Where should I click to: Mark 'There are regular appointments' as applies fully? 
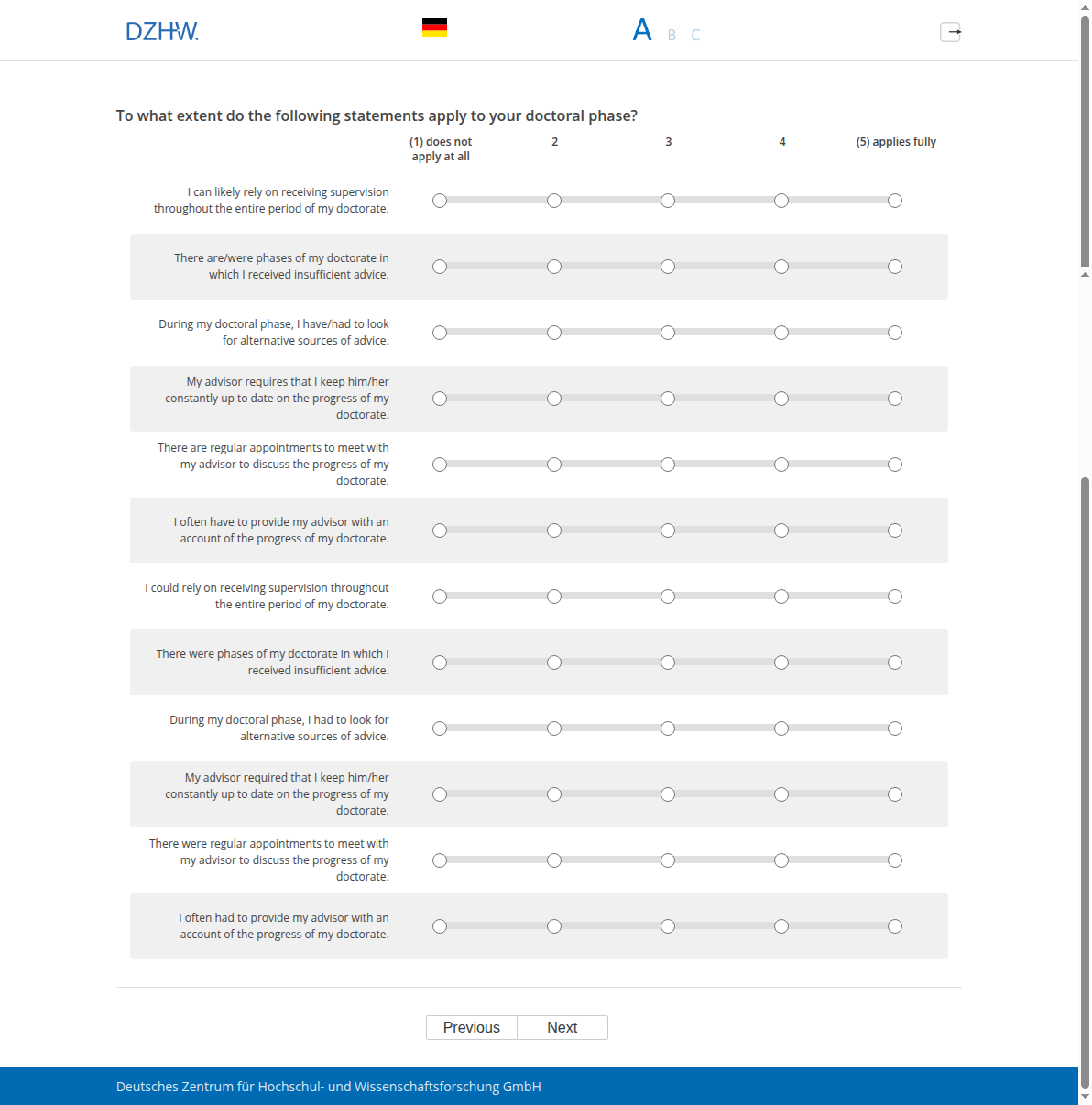pos(895,465)
